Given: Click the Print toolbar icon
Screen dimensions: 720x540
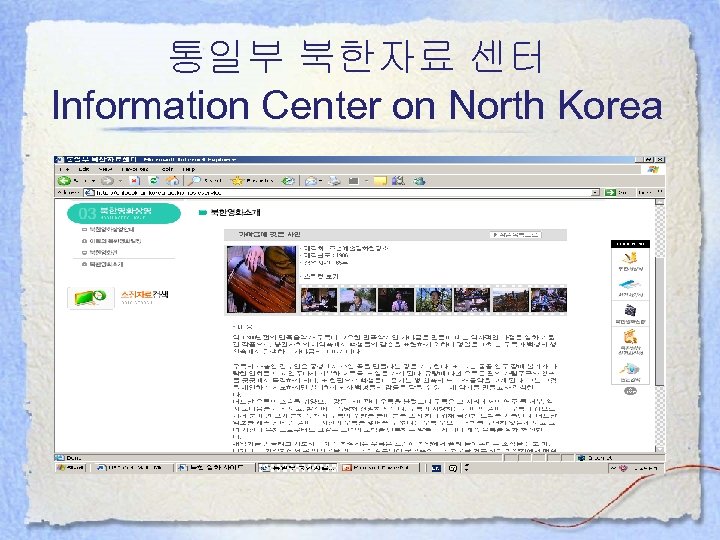Looking at the screenshot, I should [x=335, y=181].
